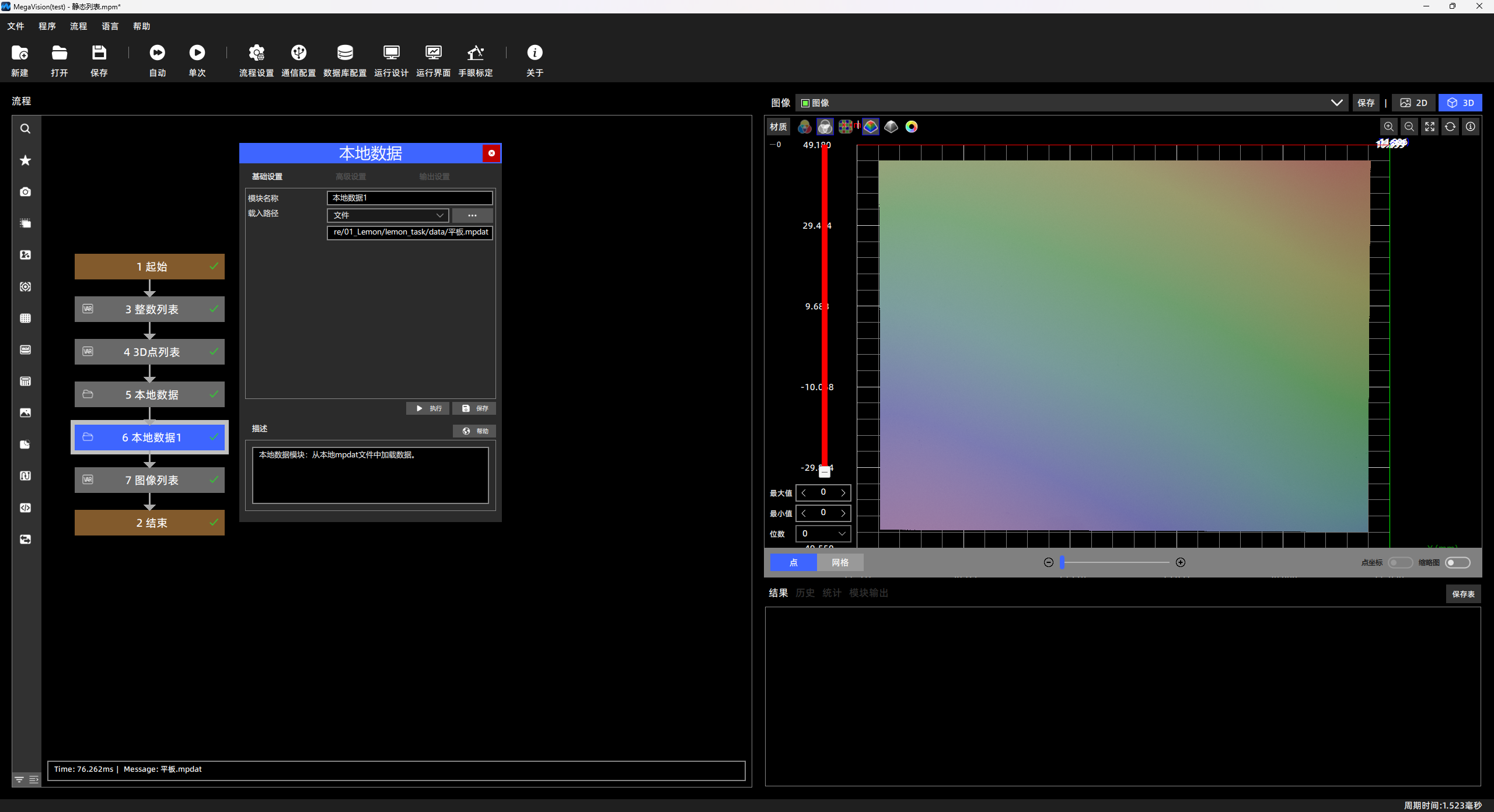This screenshot has width=1494, height=812.
Task: Switch image view to 2D
Action: (1414, 103)
